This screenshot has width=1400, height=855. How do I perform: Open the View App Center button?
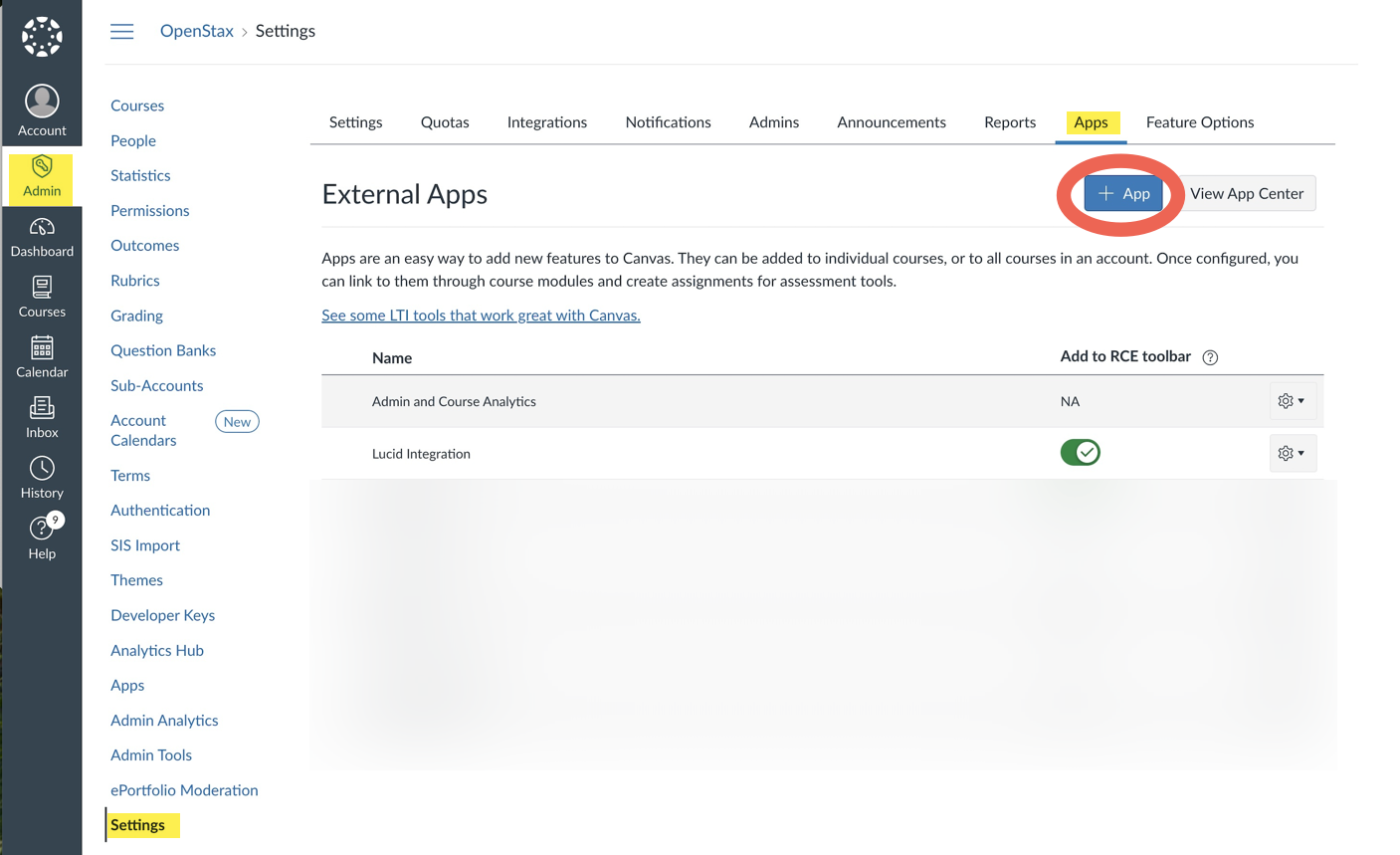click(1248, 193)
